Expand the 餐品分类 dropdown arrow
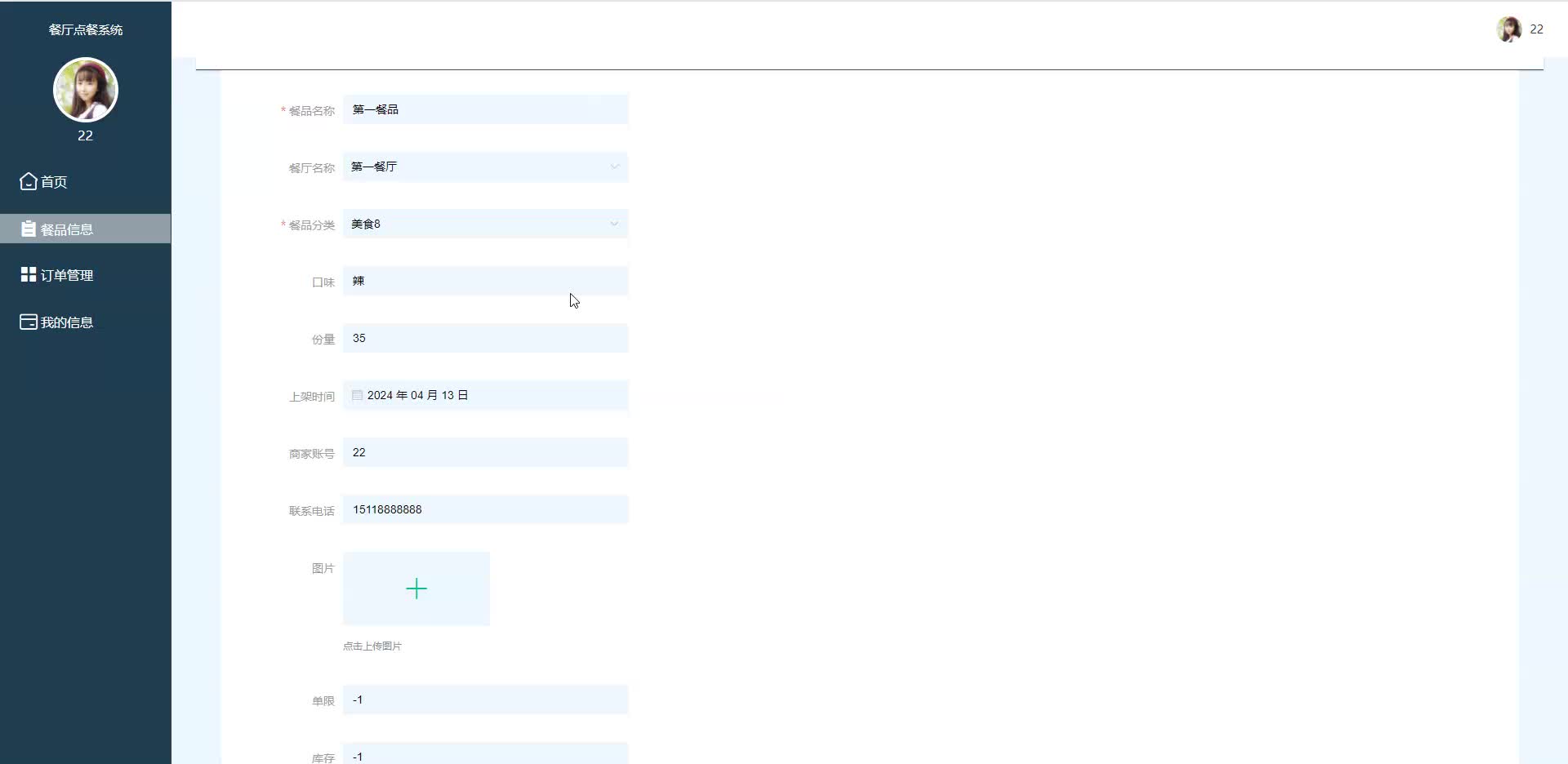This screenshot has width=1568, height=764. 614,224
